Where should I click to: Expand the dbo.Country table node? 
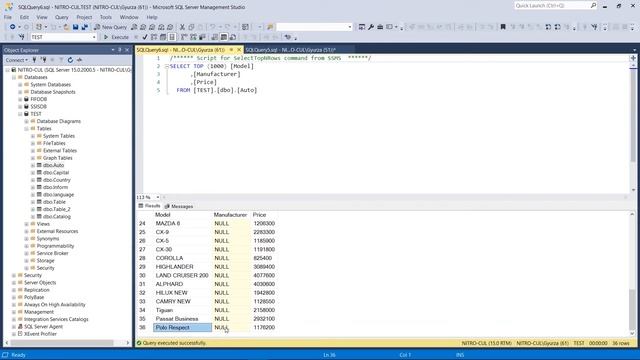point(33,180)
